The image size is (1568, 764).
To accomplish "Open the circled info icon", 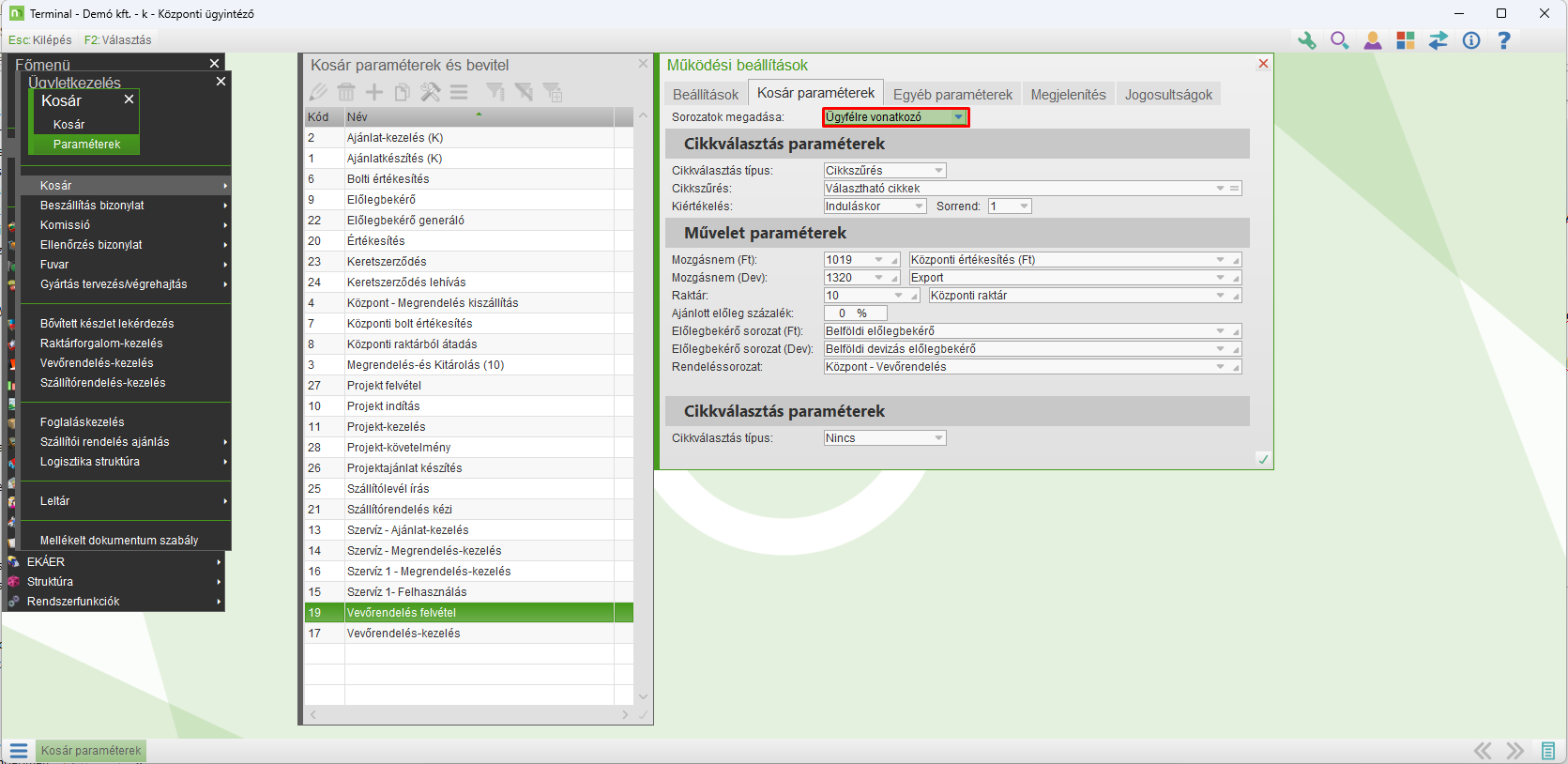I will (1471, 40).
